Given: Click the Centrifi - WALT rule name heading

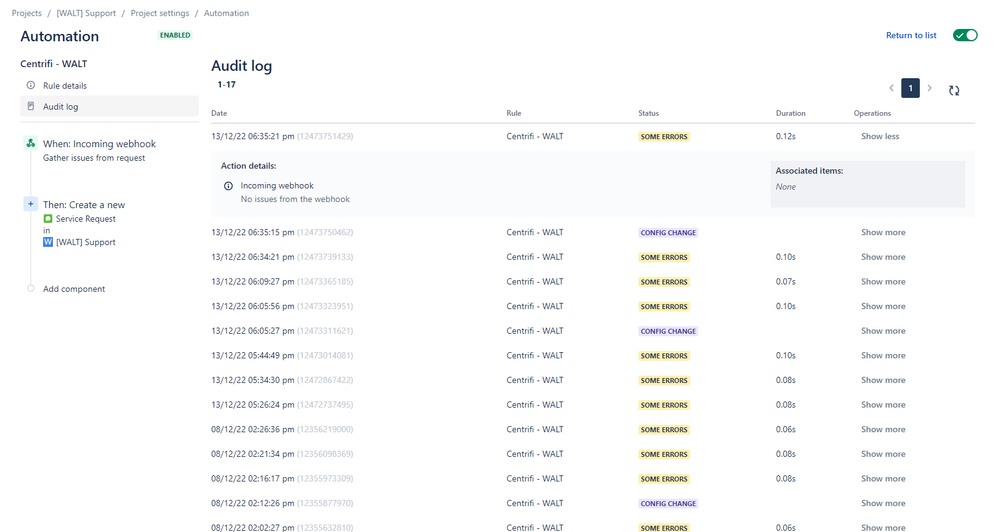Looking at the screenshot, I should coord(53,64).
